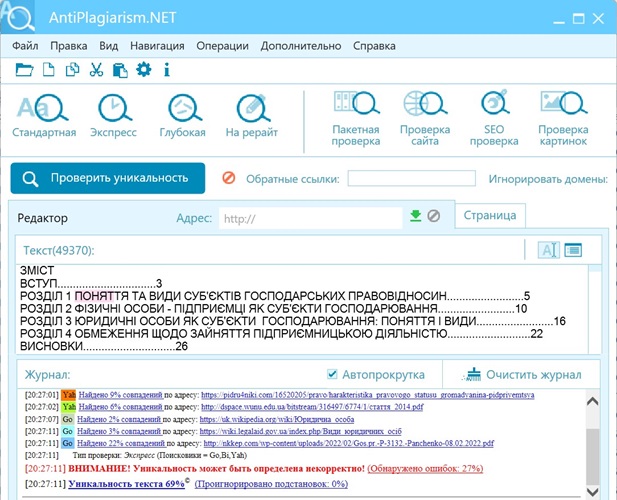This screenshot has height=500, width=617.
Task: Open the pidru4niki.com match link
Action: click(x=368, y=395)
